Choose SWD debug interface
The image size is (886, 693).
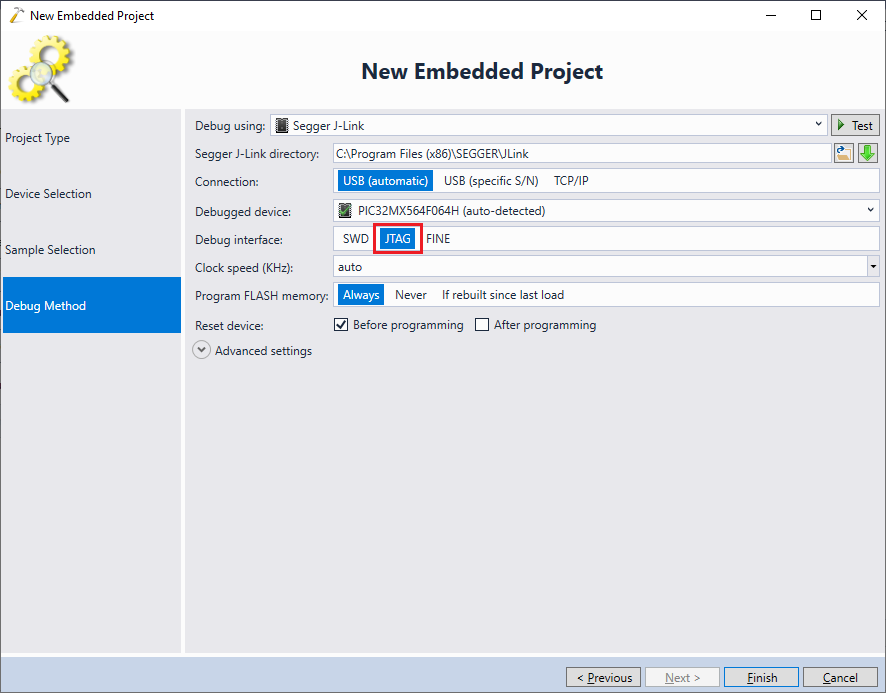point(355,239)
